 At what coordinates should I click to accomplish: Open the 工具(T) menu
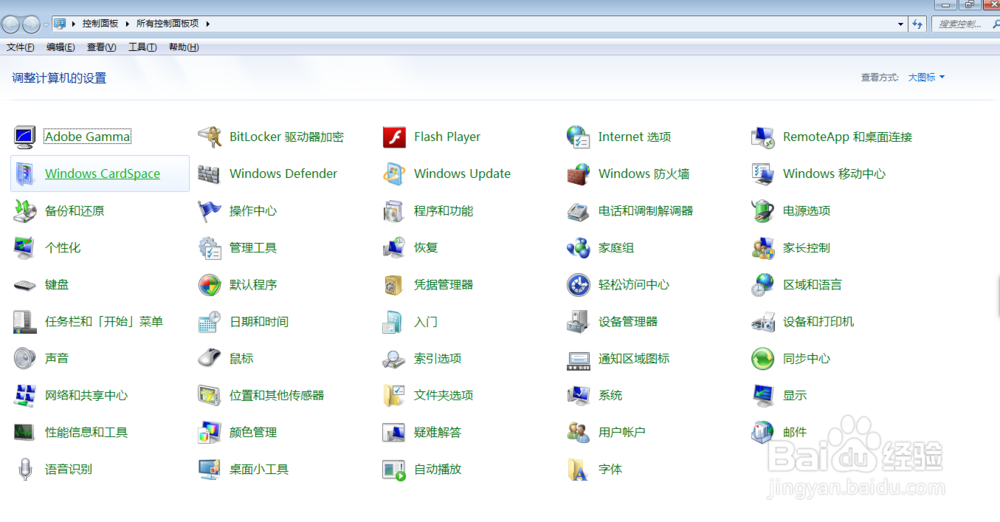coord(142,47)
